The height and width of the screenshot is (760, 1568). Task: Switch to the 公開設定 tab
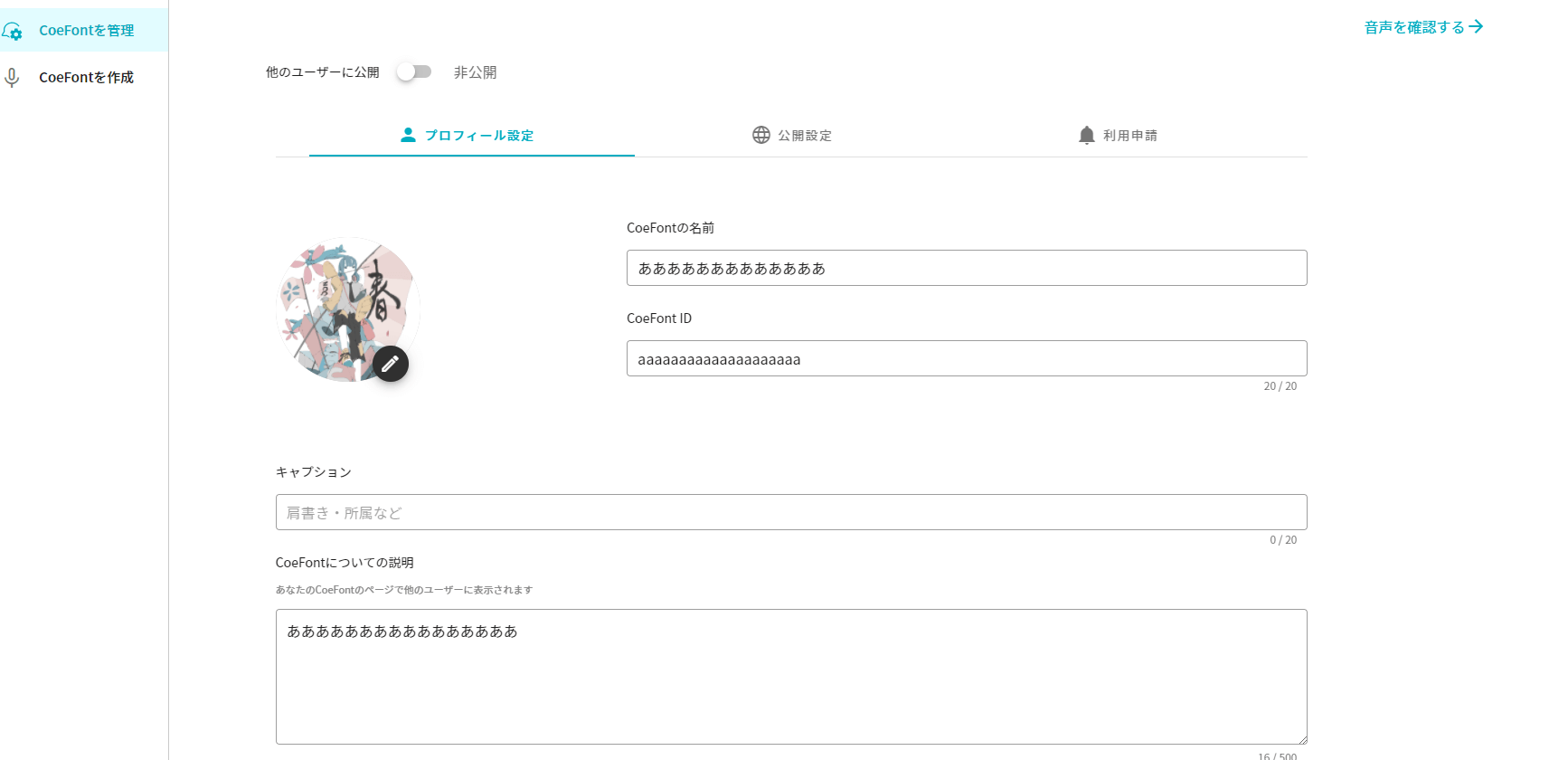793,135
